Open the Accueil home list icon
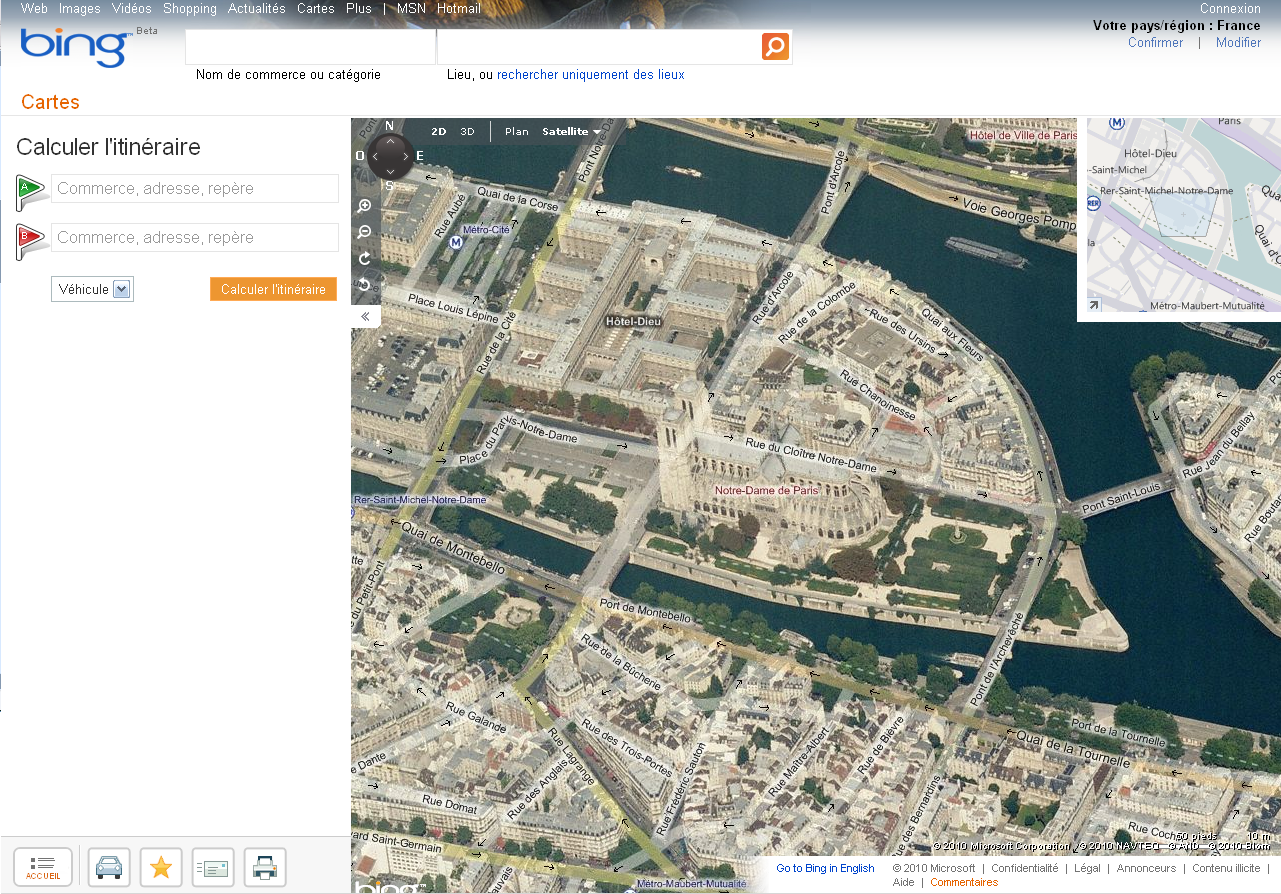This screenshot has height=894, width=1281. (43, 867)
